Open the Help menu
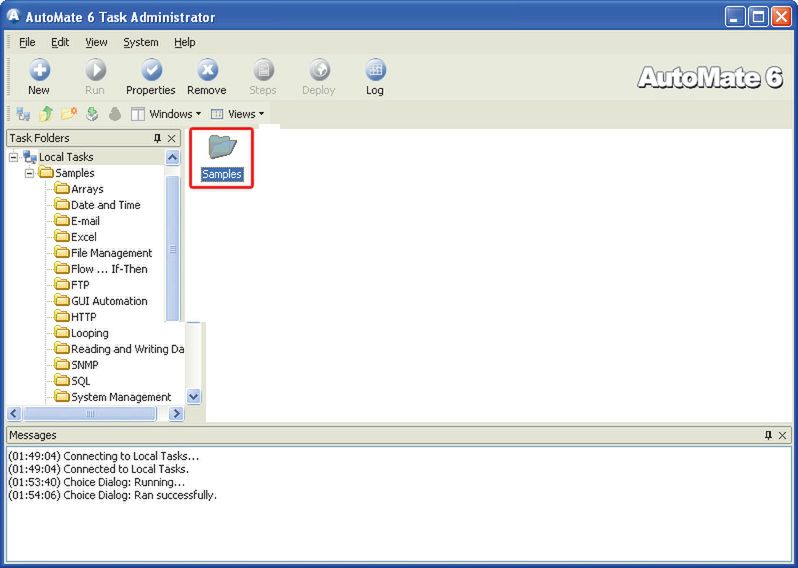 pyautogui.click(x=185, y=42)
